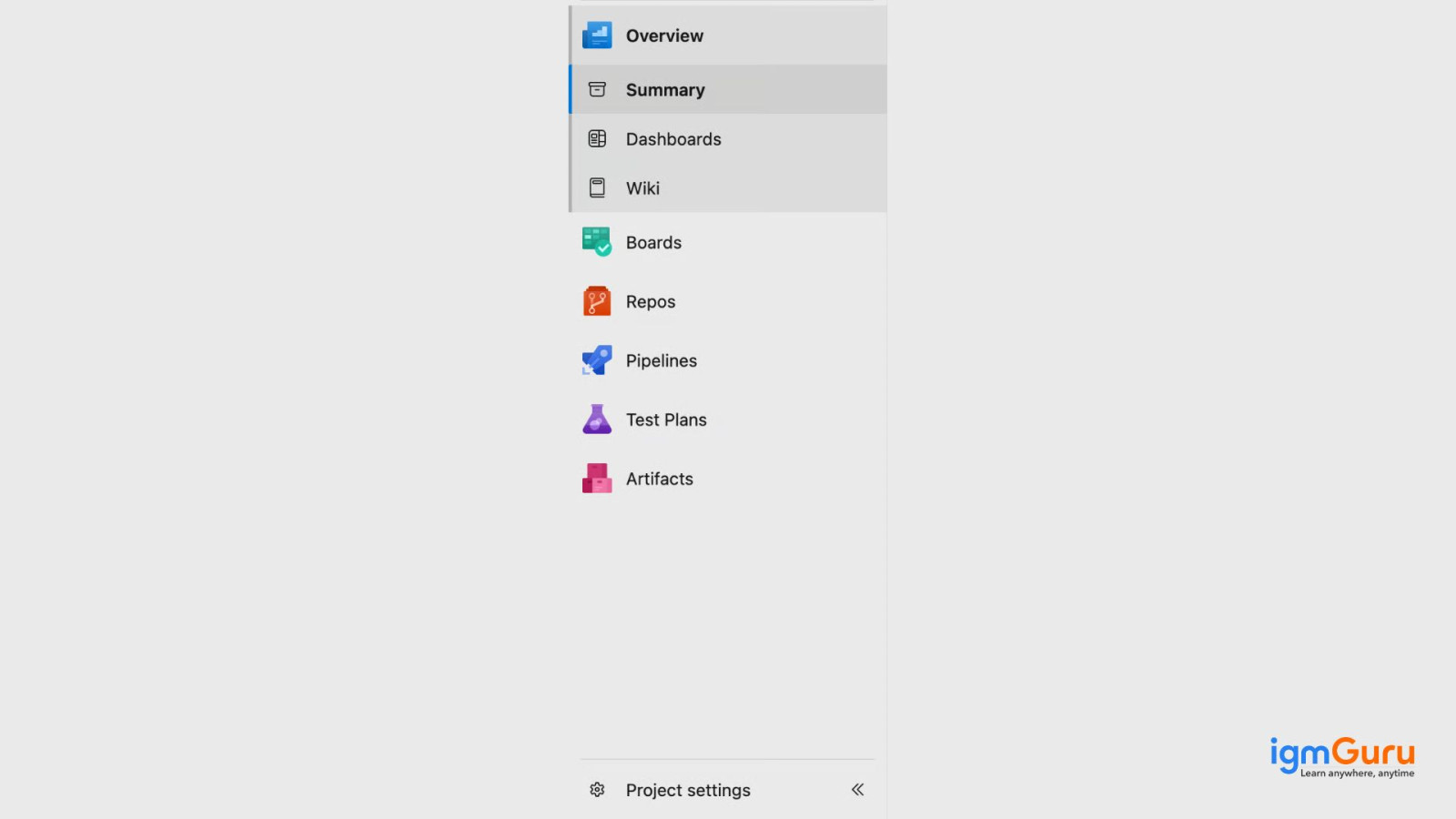Viewport: 1456px width, 819px height.
Task: Open Project settings text link
Action: click(688, 791)
